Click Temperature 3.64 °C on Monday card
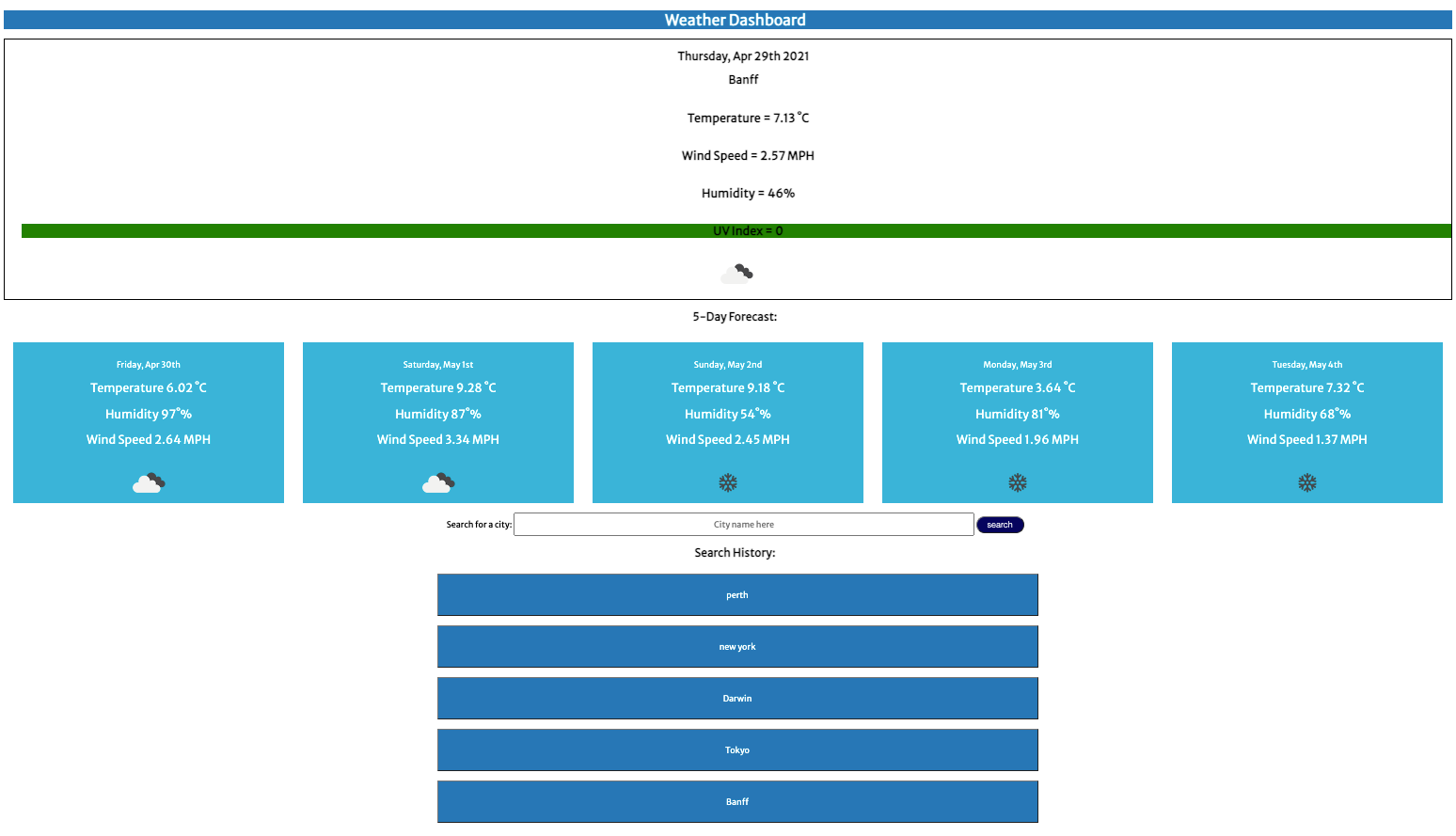1456x836 pixels. 1018,387
